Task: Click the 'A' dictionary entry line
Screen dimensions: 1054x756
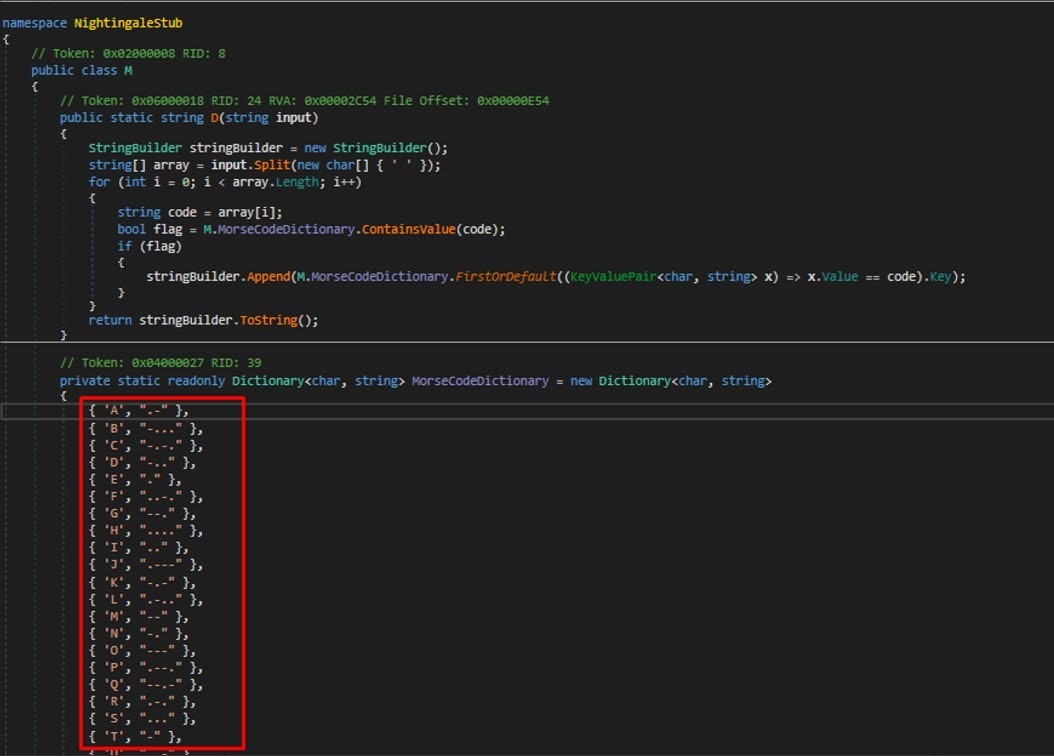Action: pyautogui.click(x=138, y=410)
